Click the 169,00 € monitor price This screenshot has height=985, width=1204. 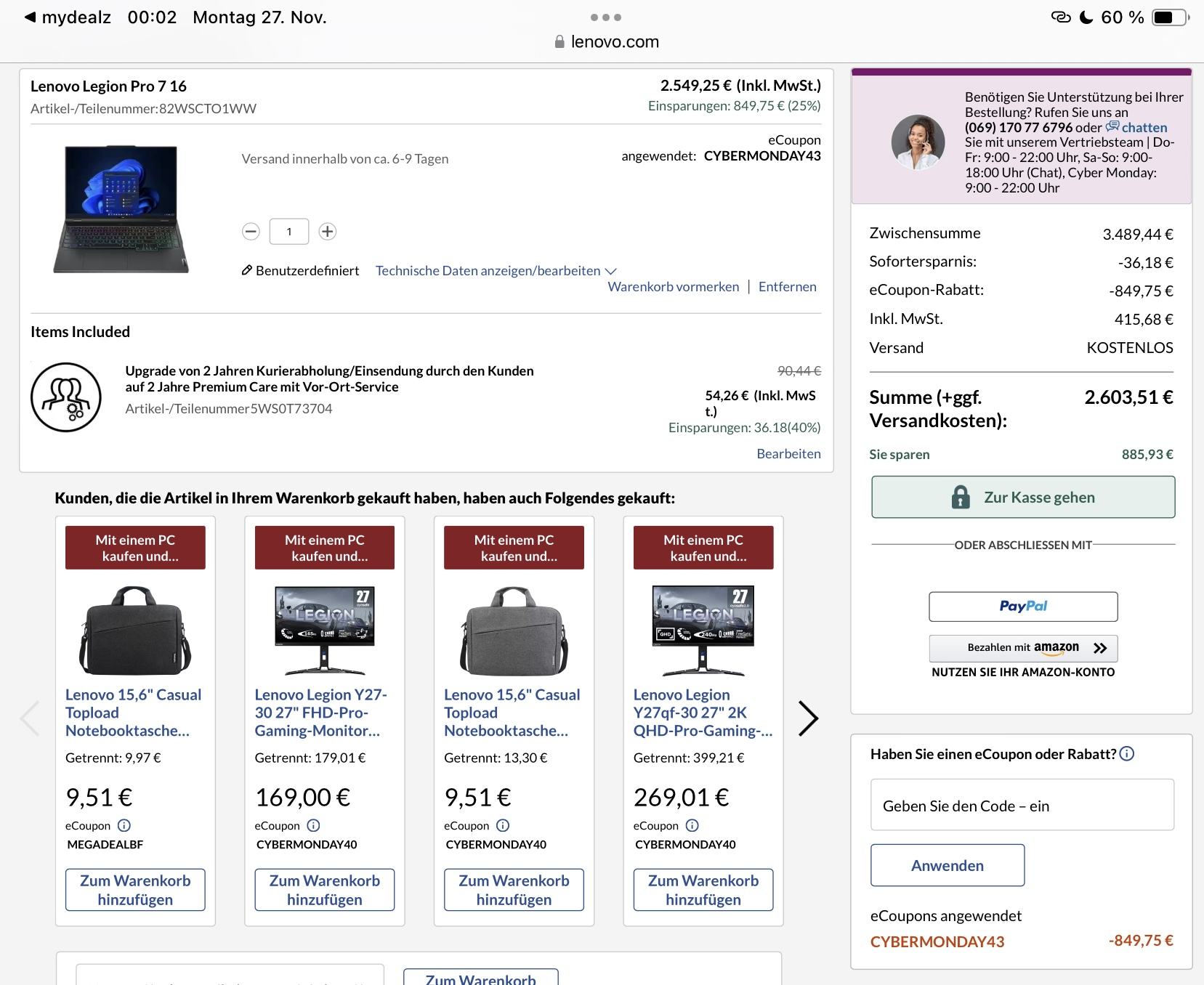tap(302, 798)
